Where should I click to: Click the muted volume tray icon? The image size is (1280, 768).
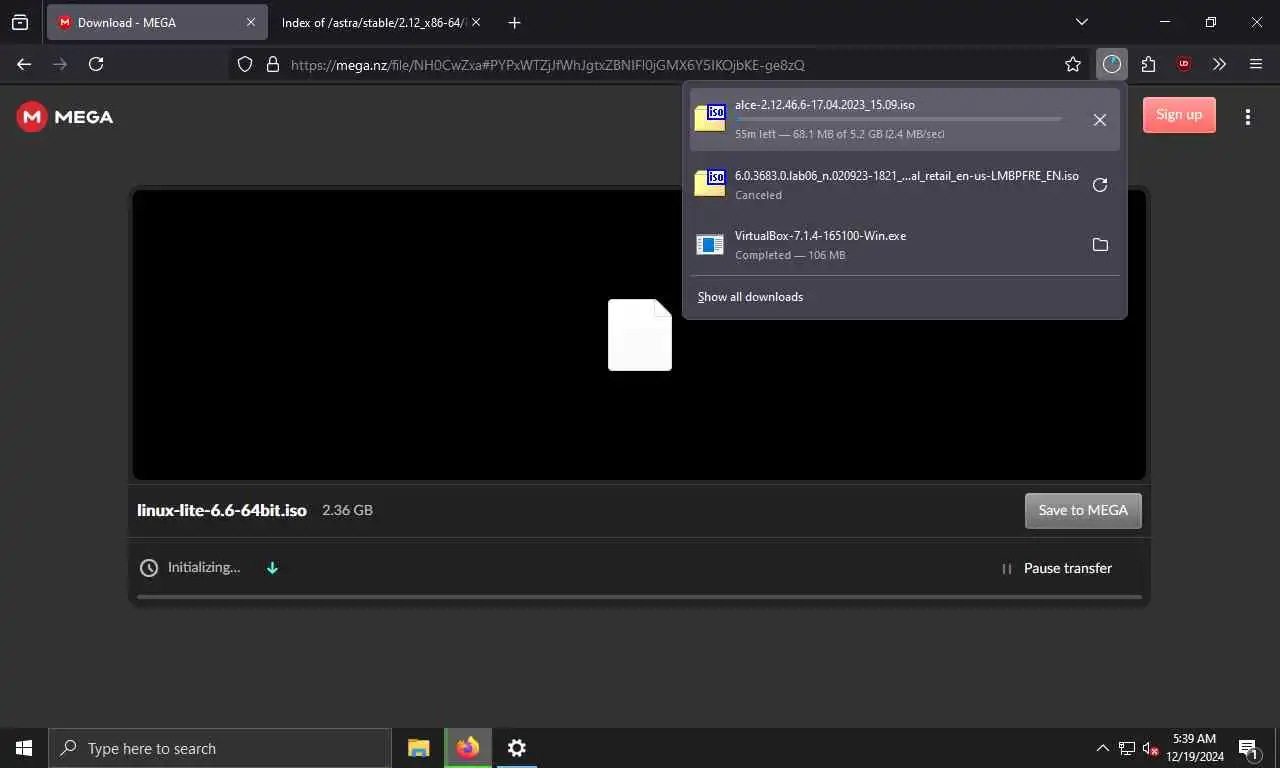point(1150,748)
